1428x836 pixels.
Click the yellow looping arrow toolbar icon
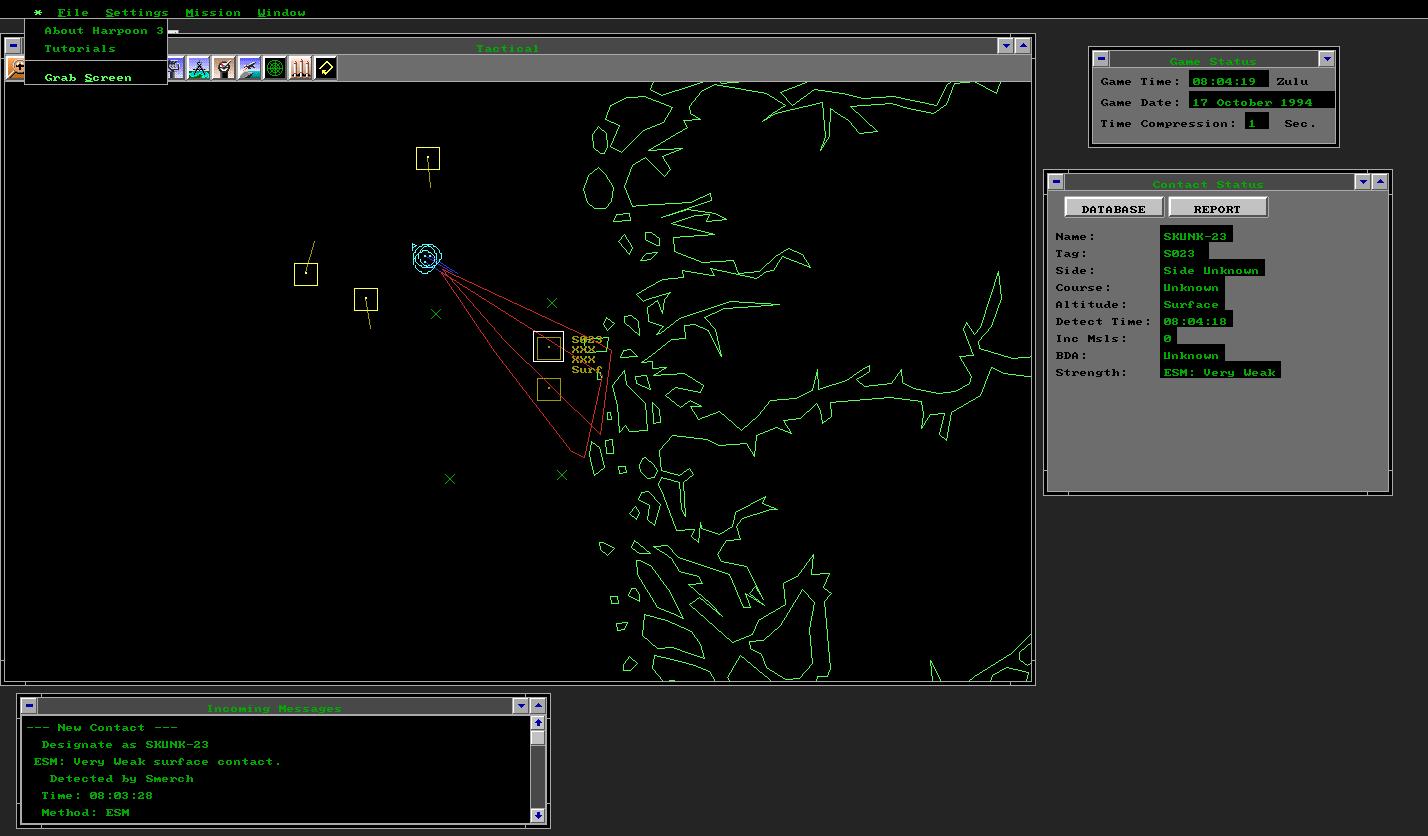click(x=325, y=68)
